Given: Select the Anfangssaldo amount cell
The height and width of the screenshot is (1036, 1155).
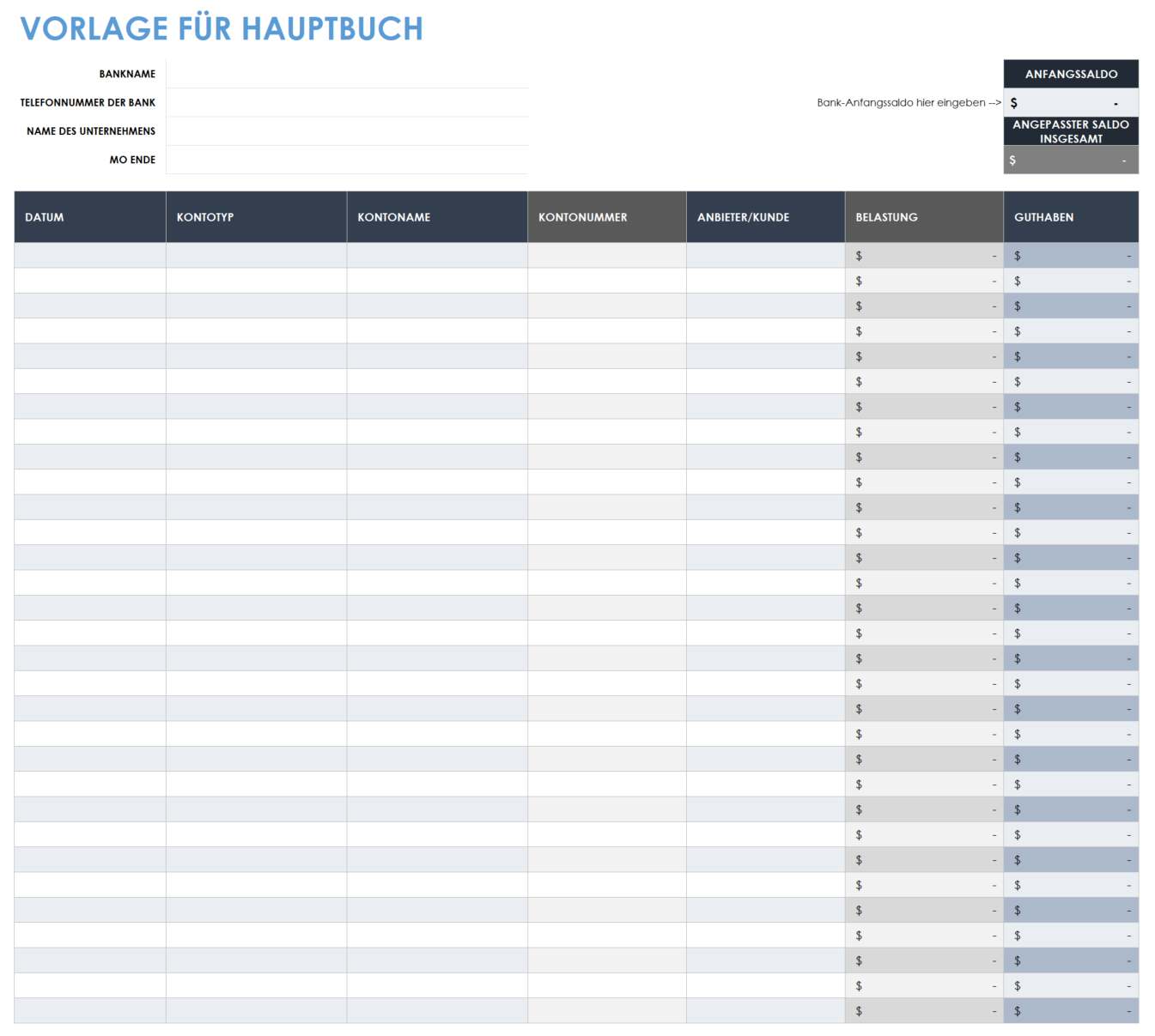Looking at the screenshot, I should pyautogui.click(x=1071, y=102).
